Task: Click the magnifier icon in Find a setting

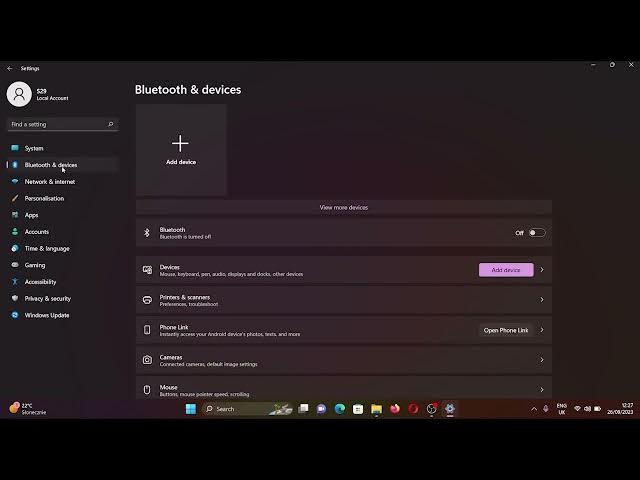Action: click(x=111, y=124)
